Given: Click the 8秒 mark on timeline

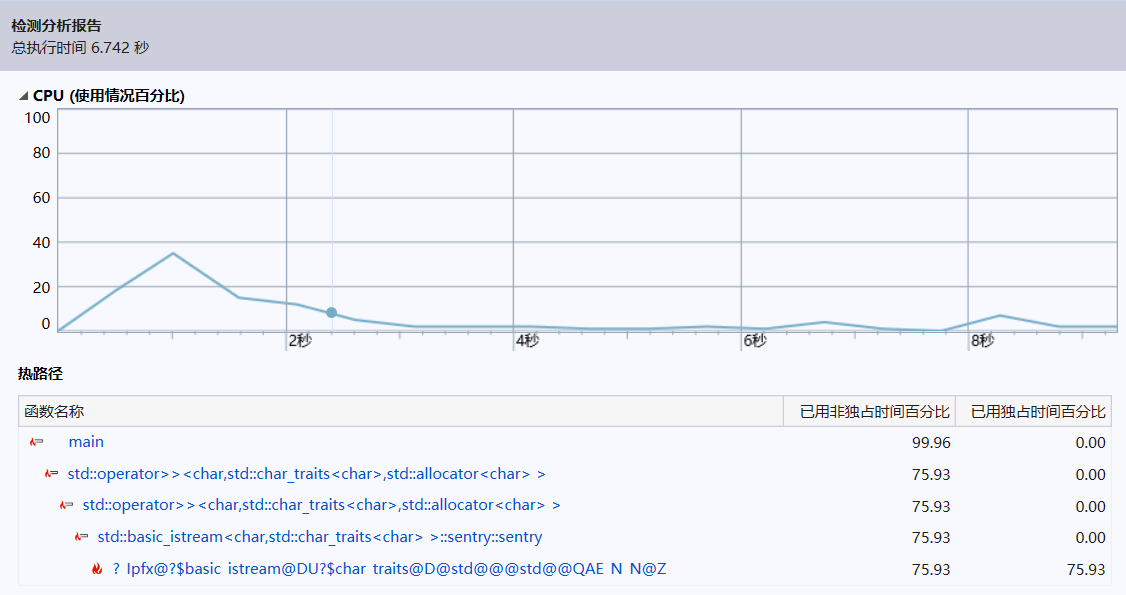Looking at the screenshot, I should tap(982, 341).
